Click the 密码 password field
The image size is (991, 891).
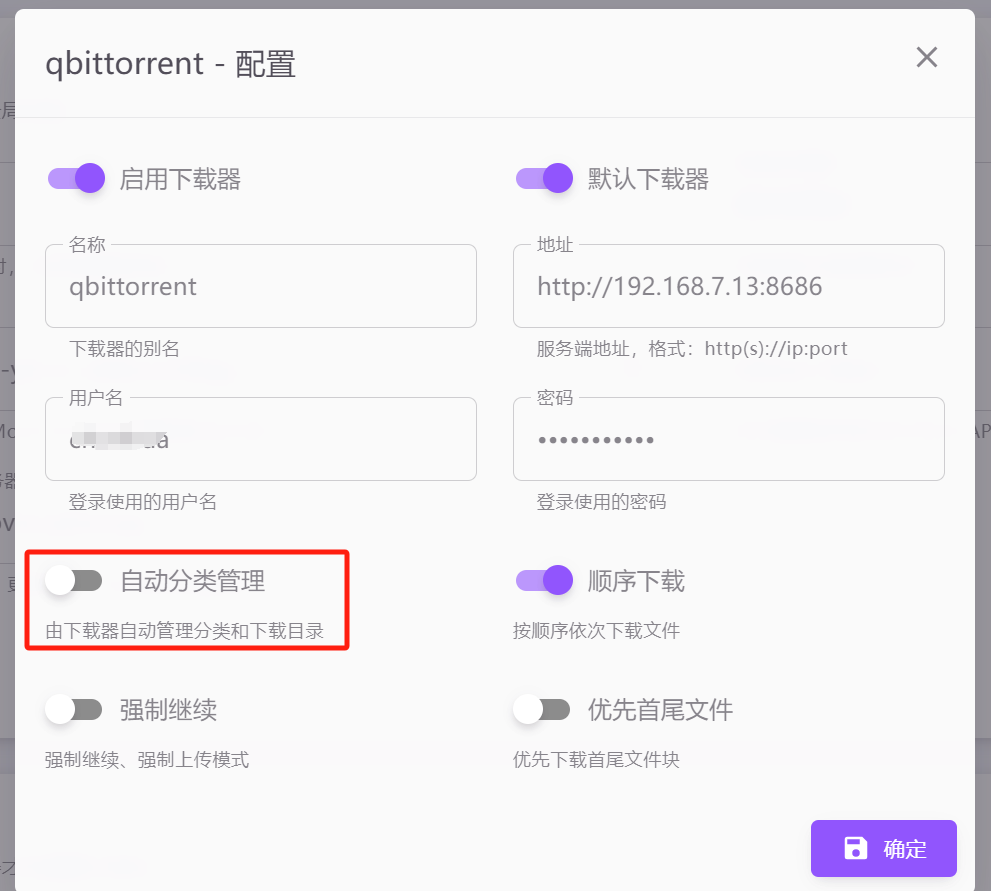click(x=728, y=440)
